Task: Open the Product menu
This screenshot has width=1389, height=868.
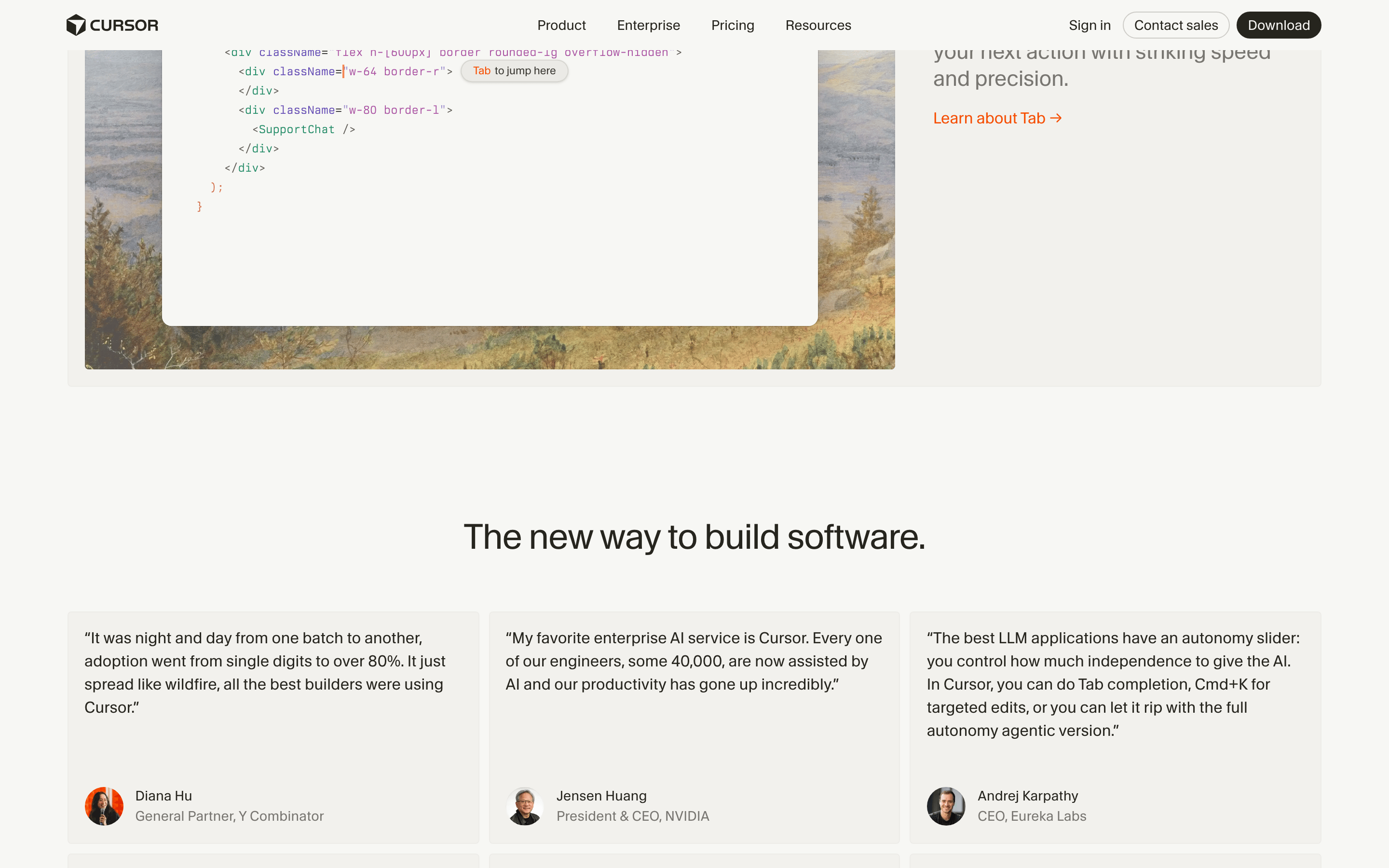Action: click(x=561, y=25)
